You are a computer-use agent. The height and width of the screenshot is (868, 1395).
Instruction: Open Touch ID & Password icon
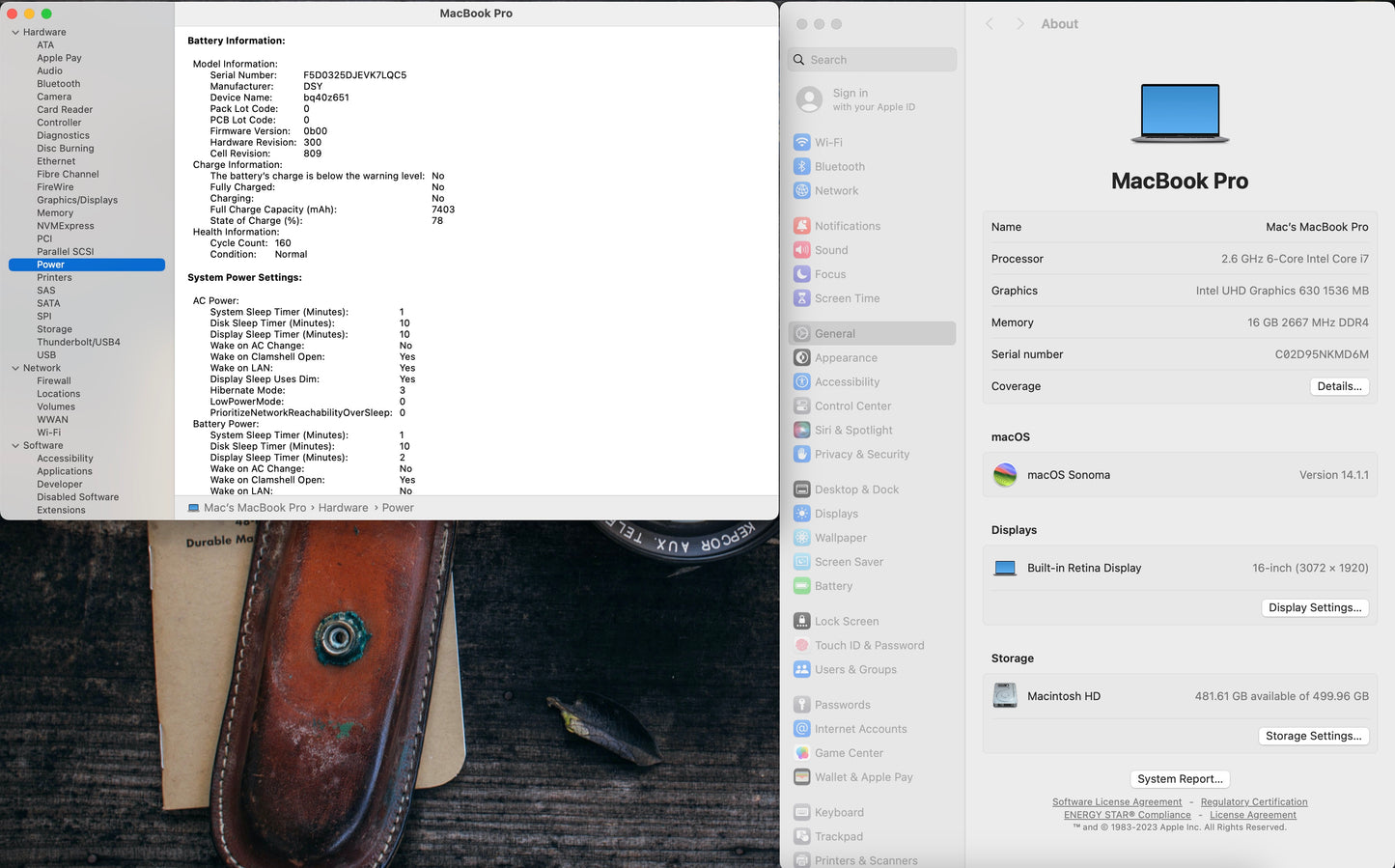tap(801, 646)
